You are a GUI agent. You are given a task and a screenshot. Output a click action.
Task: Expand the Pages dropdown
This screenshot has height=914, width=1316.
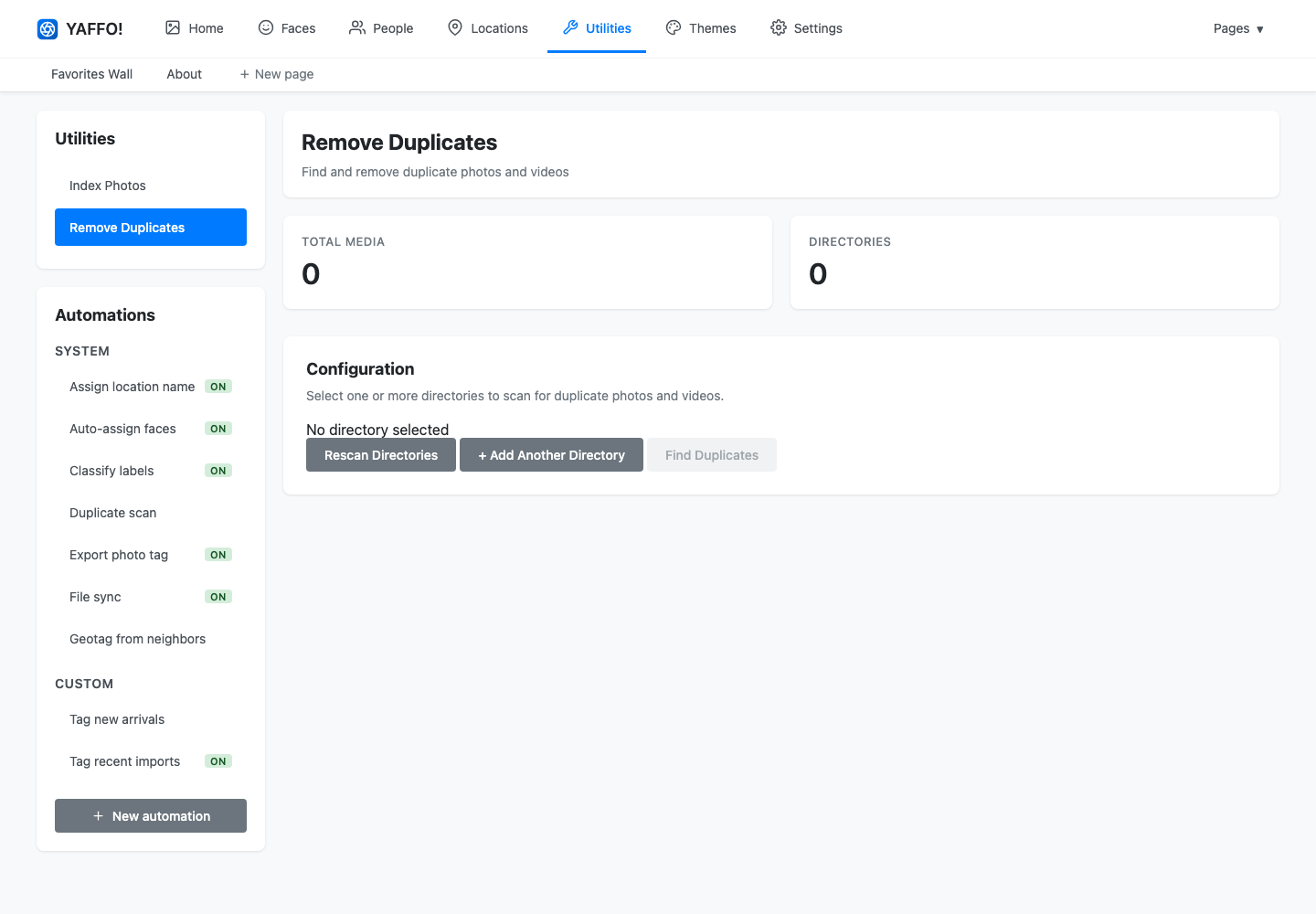[x=1238, y=28]
